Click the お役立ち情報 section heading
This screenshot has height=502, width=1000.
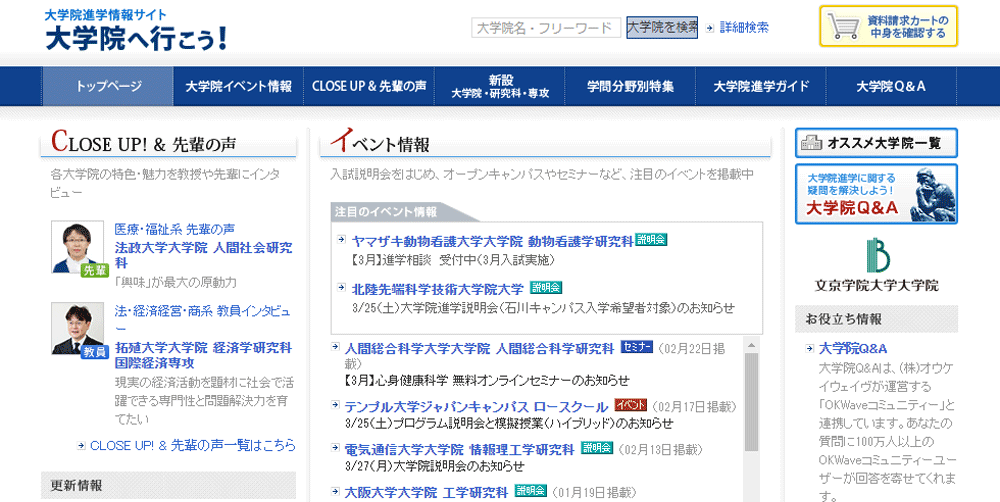tap(876, 319)
